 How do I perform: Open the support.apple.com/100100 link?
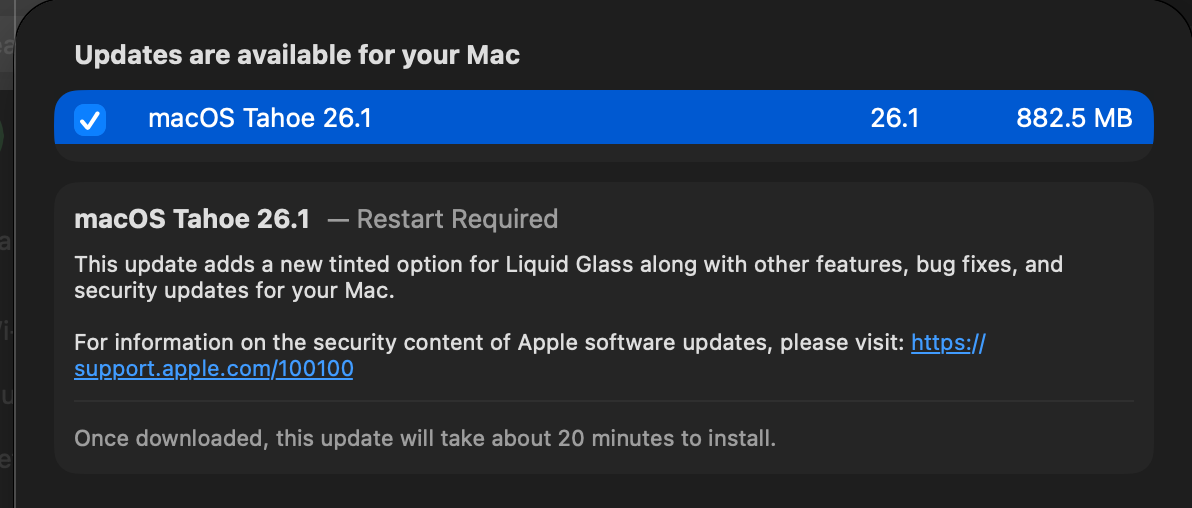[213, 370]
